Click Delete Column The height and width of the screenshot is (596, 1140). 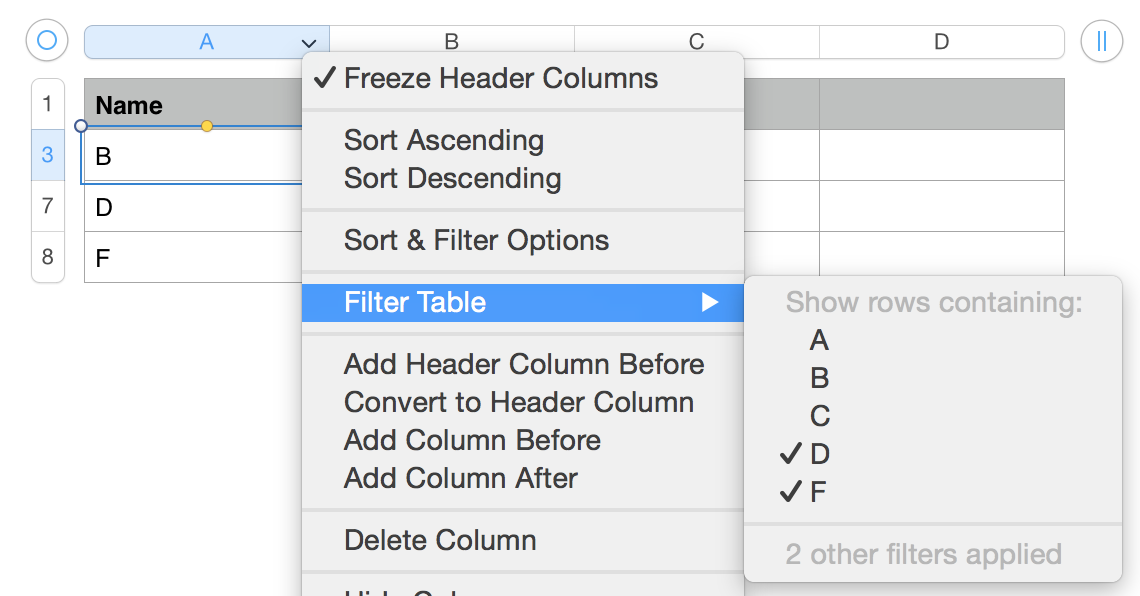pyautogui.click(x=440, y=540)
